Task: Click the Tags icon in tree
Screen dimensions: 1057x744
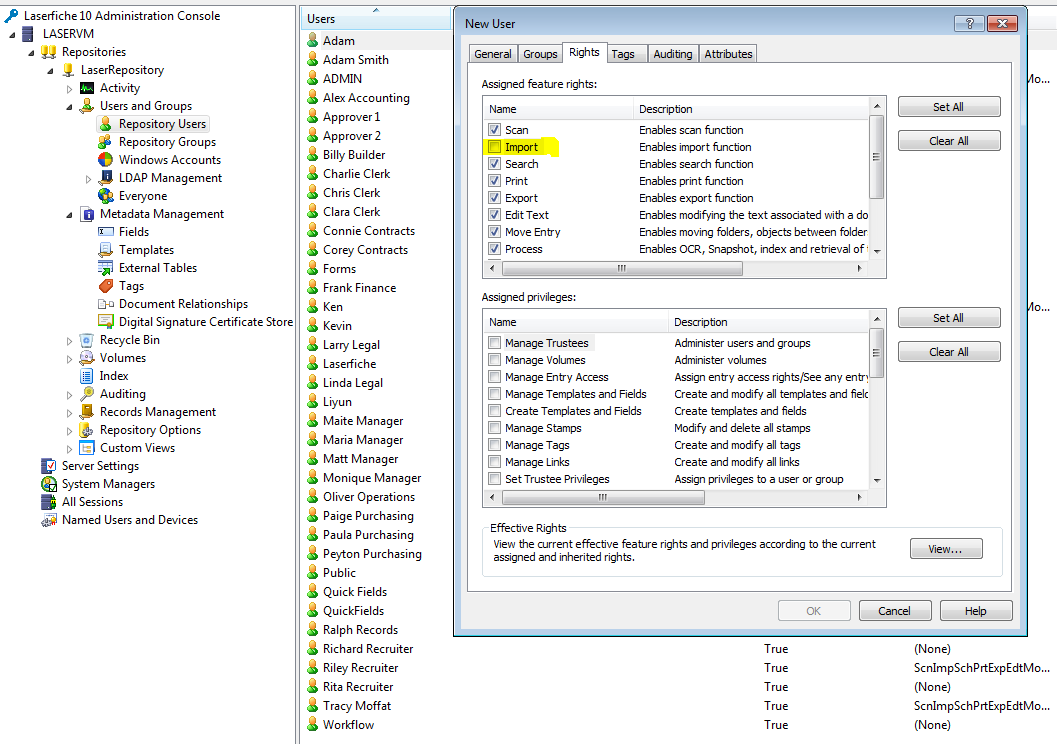Action: point(106,286)
